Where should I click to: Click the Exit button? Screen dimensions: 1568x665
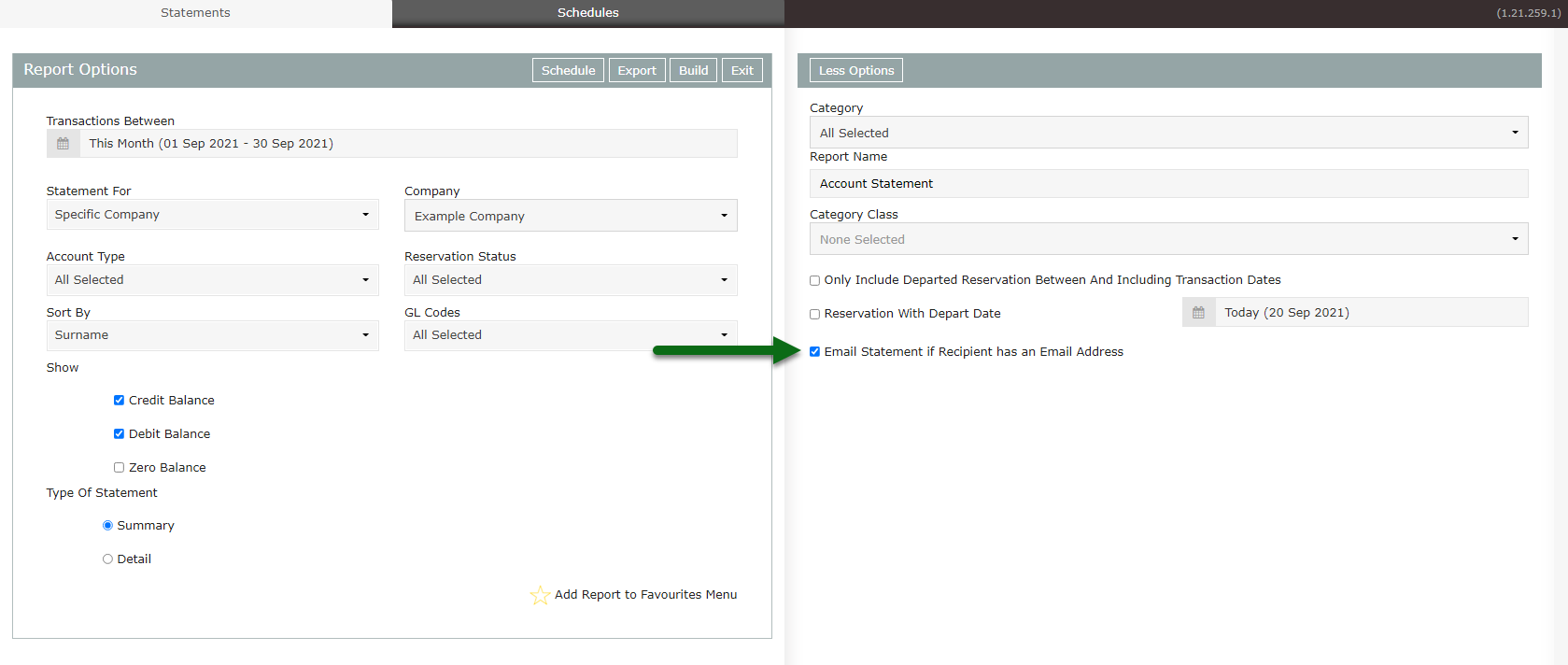coord(742,70)
